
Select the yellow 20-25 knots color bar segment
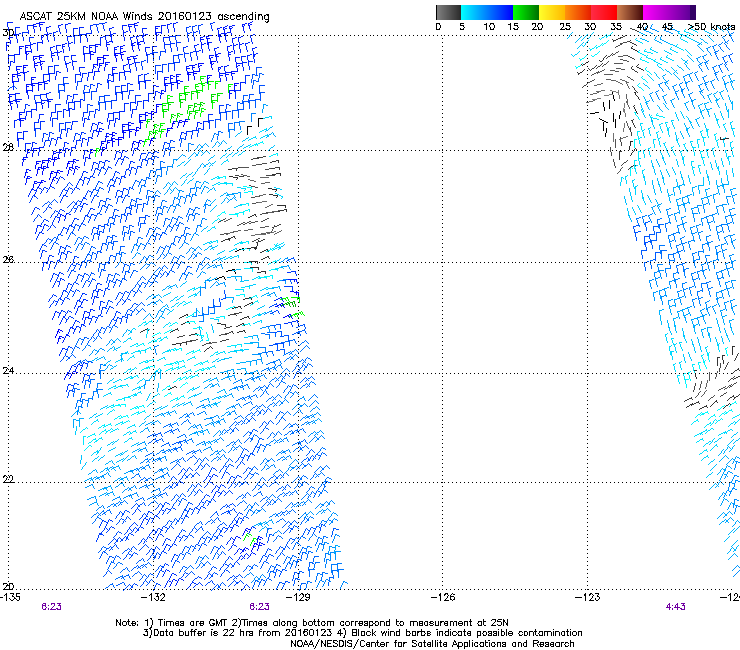pyautogui.click(x=552, y=12)
